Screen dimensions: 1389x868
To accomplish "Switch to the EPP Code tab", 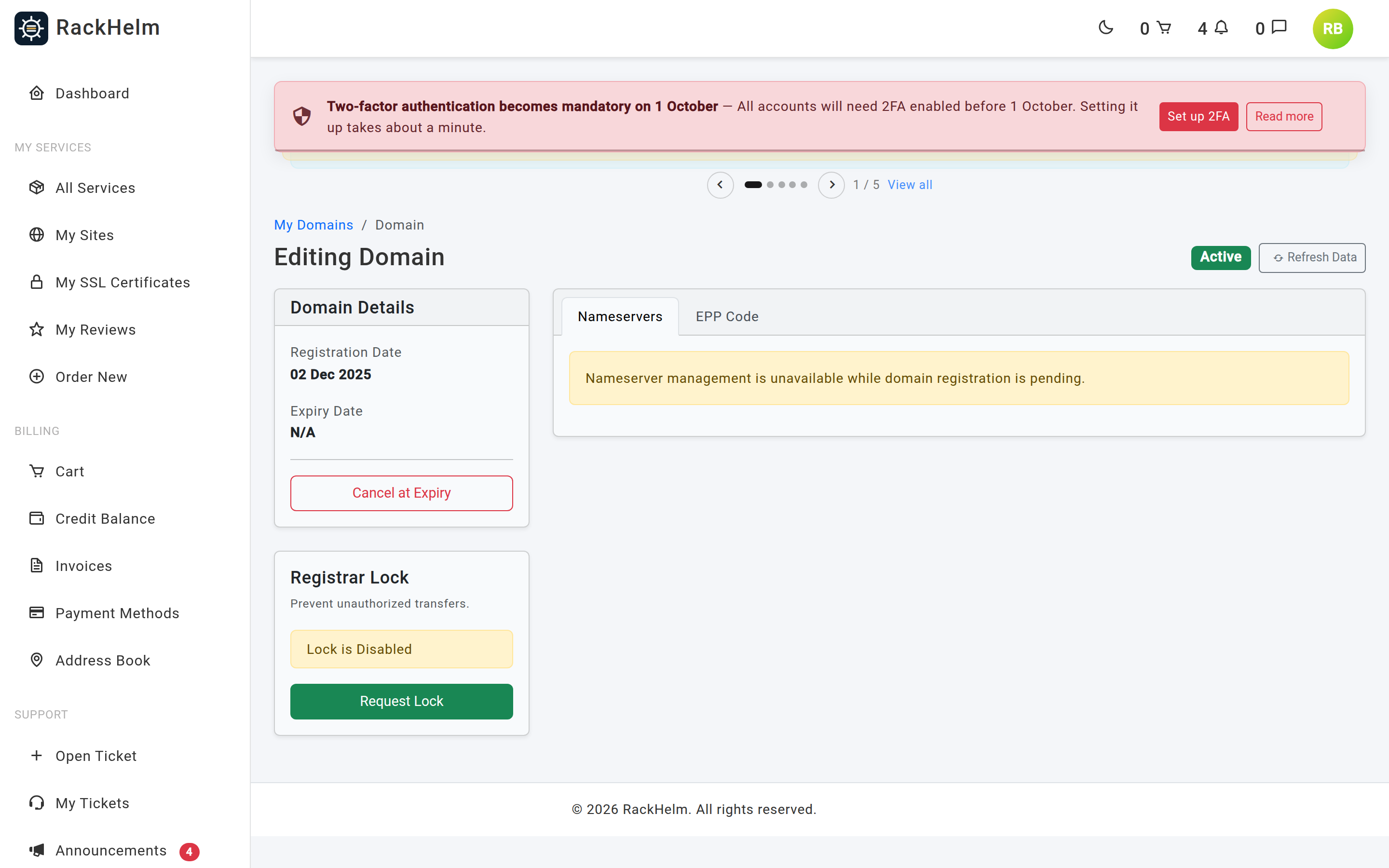I will click(x=727, y=316).
